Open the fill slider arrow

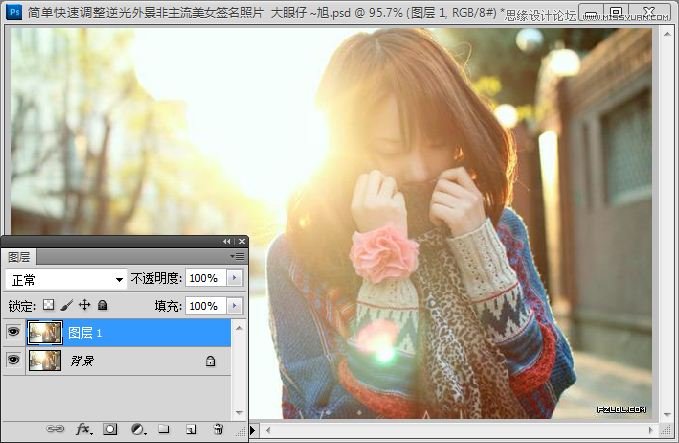[x=235, y=306]
